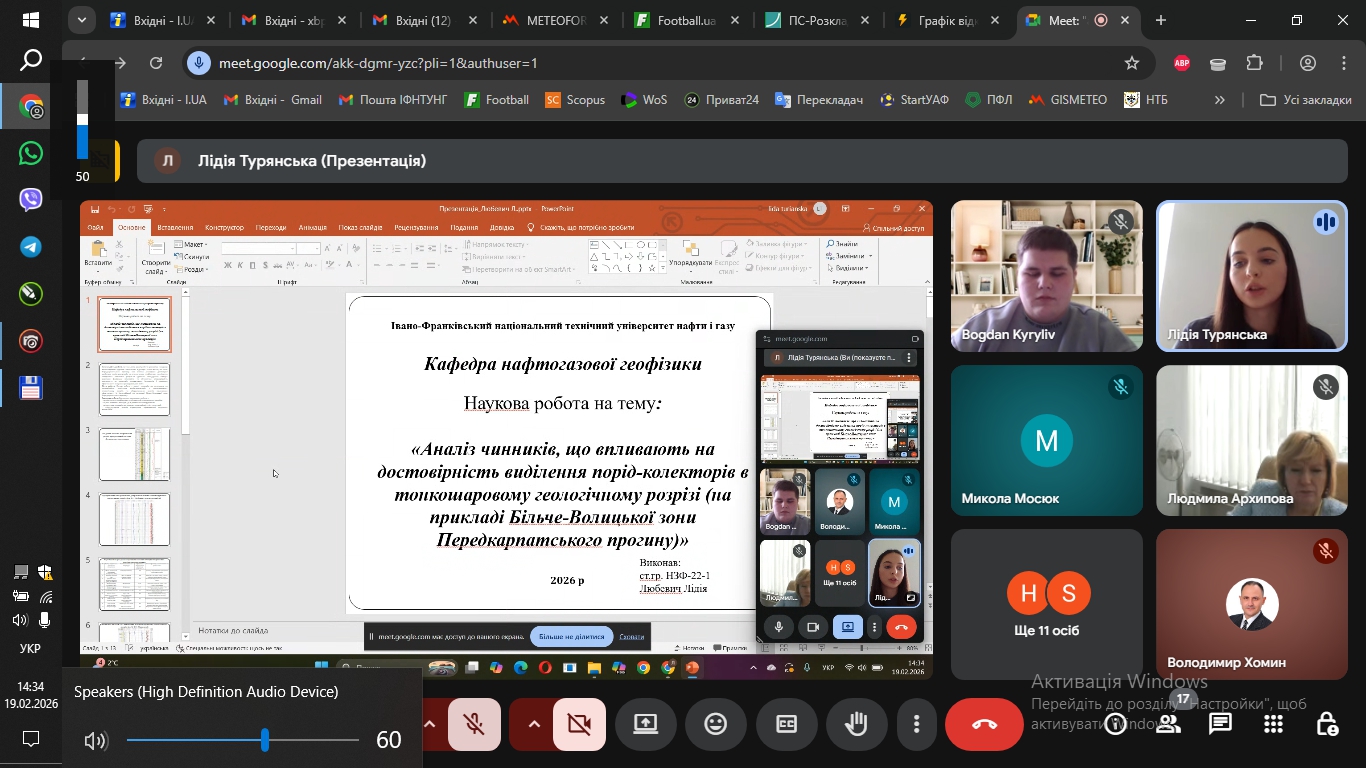Open the participants list showing 17
This screenshot has width=1366, height=768.
point(1168,724)
